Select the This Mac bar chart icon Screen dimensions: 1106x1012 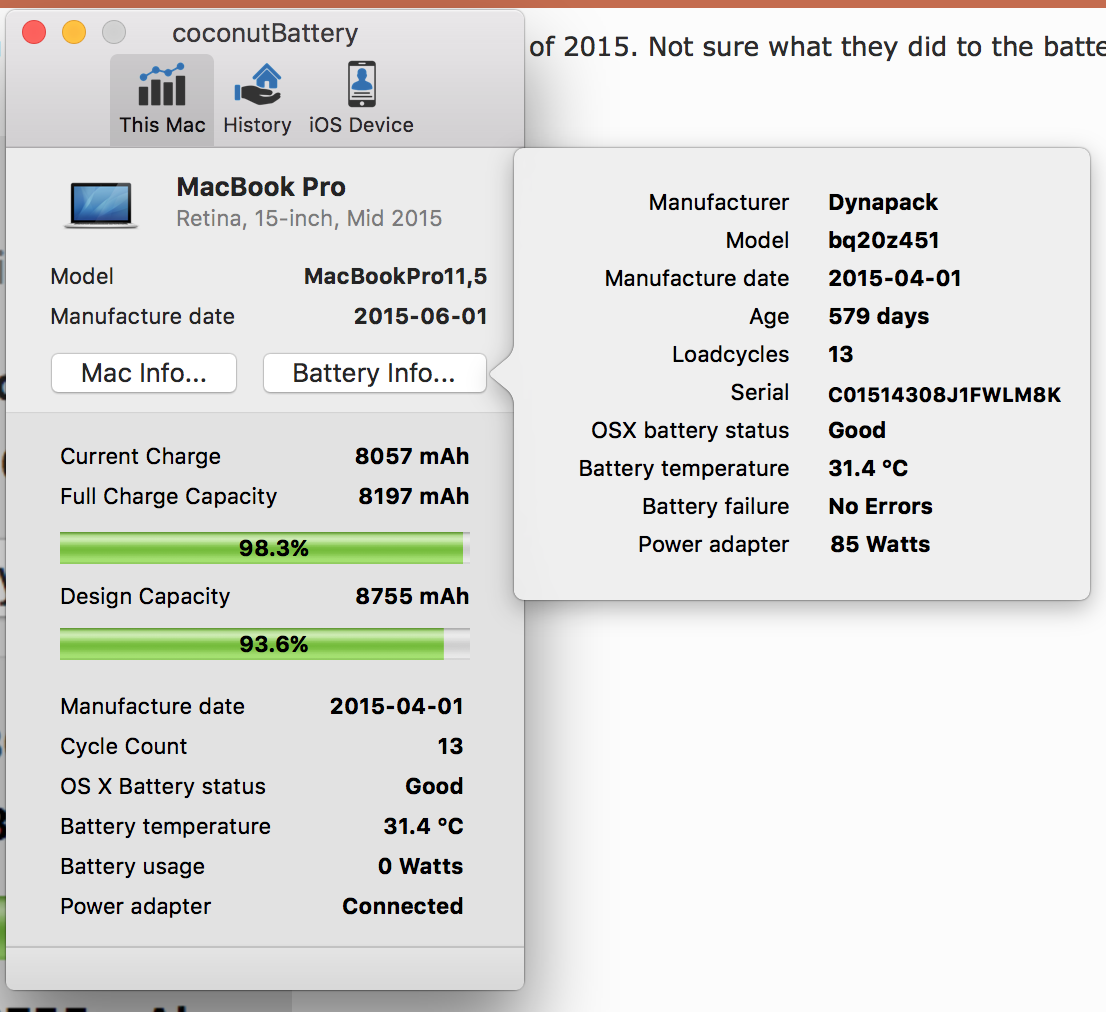[x=162, y=84]
